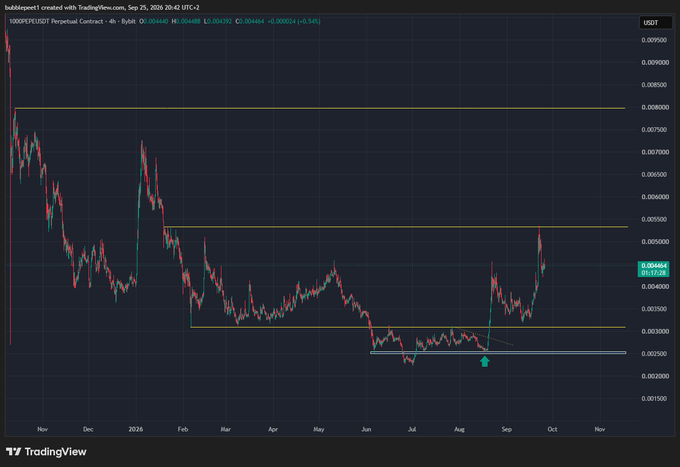Click the Aug label on time axis

coord(459,429)
